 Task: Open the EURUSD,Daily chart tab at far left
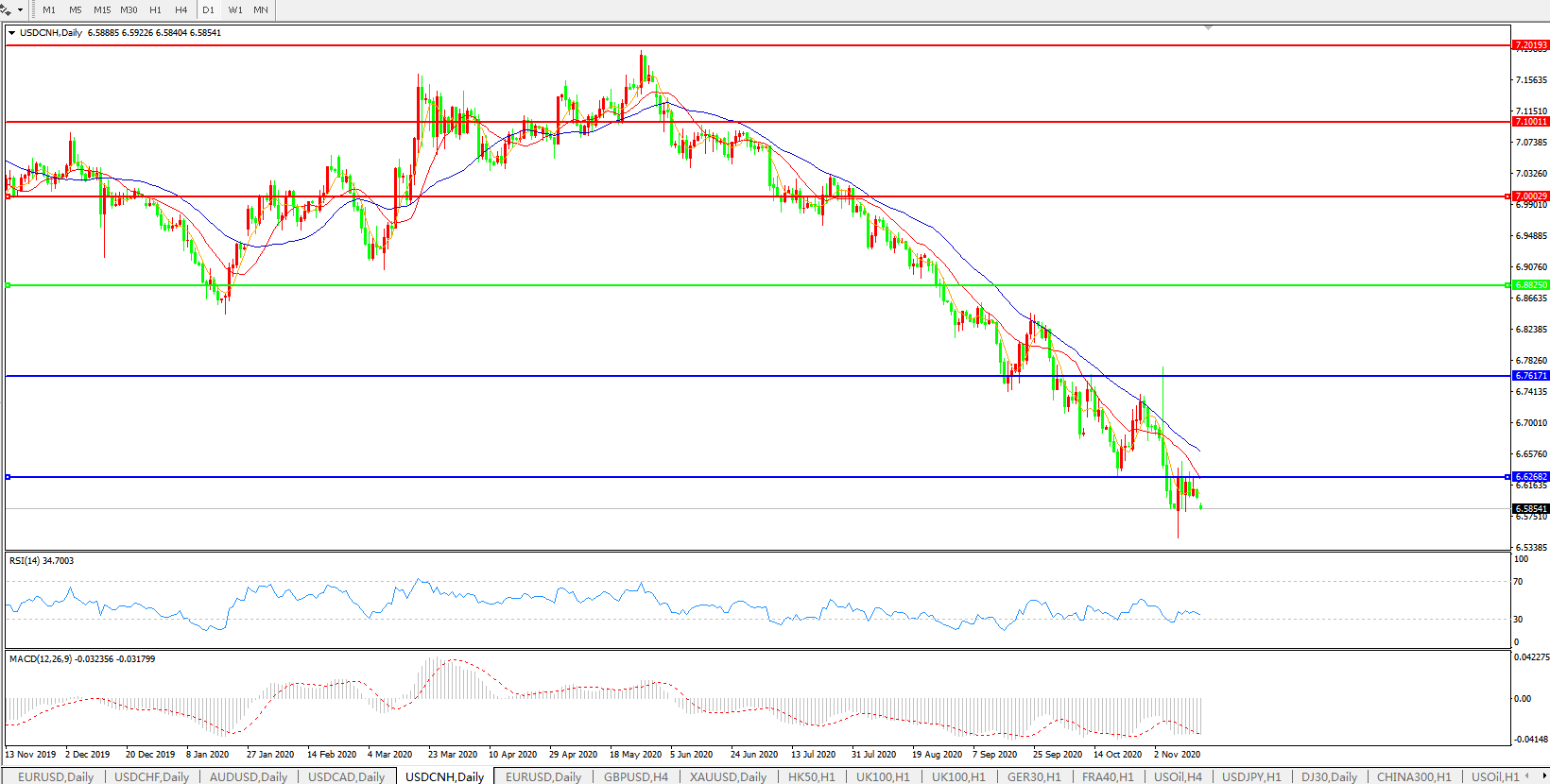pos(56,776)
